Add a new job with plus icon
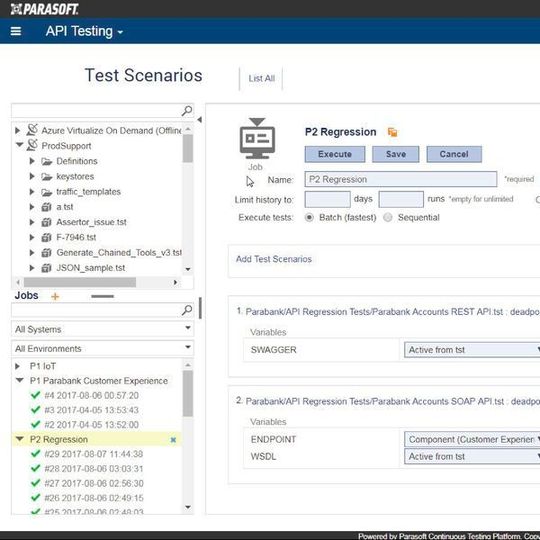Screen dimensions: 540x540 click(x=55, y=296)
